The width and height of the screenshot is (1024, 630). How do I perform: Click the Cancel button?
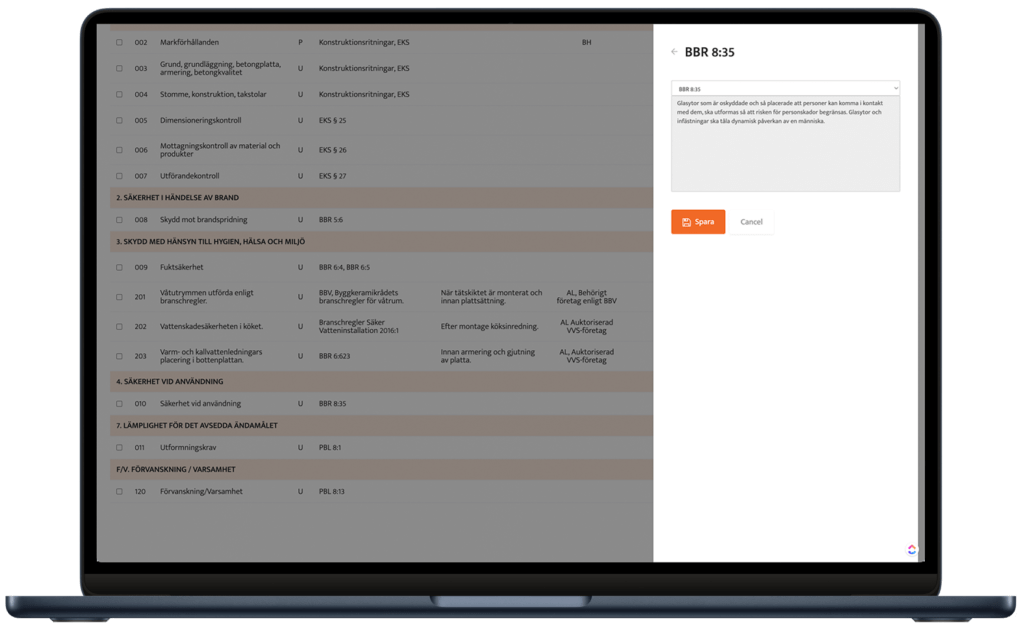pyautogui.click(x=751, y=222)
